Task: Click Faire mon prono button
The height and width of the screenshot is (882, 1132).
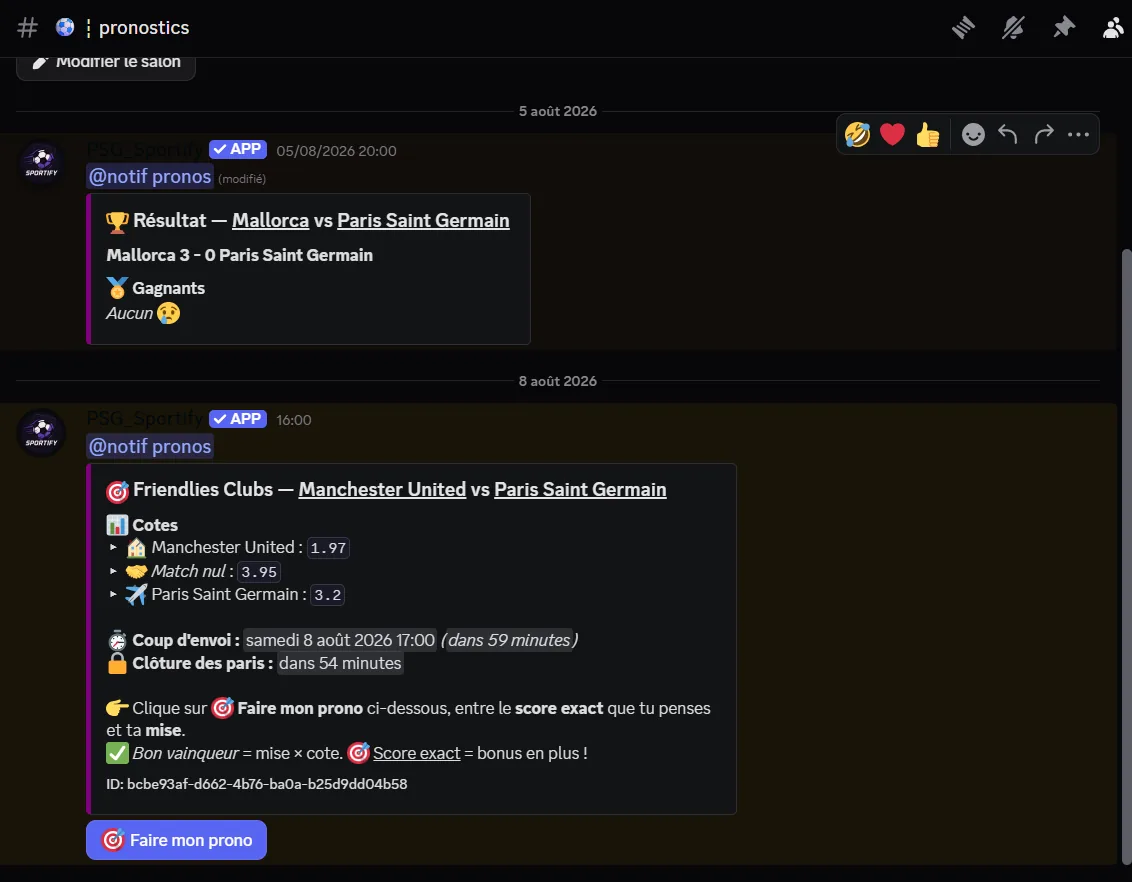Action: click(x=176, y=840)
